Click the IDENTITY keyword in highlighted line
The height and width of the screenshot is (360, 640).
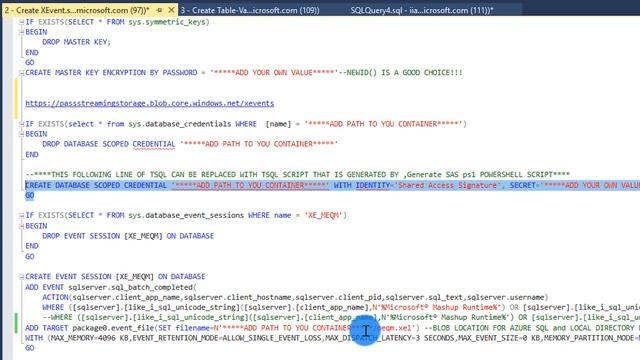[x=373, y=185]
